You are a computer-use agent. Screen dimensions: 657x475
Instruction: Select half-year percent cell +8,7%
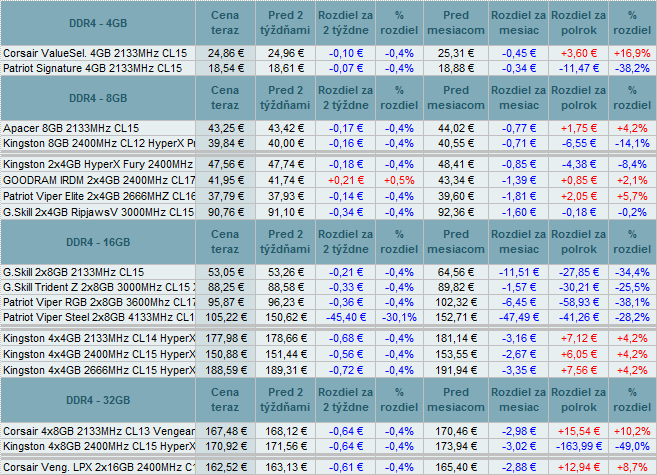pyautogui.click(x=632, y=467)
